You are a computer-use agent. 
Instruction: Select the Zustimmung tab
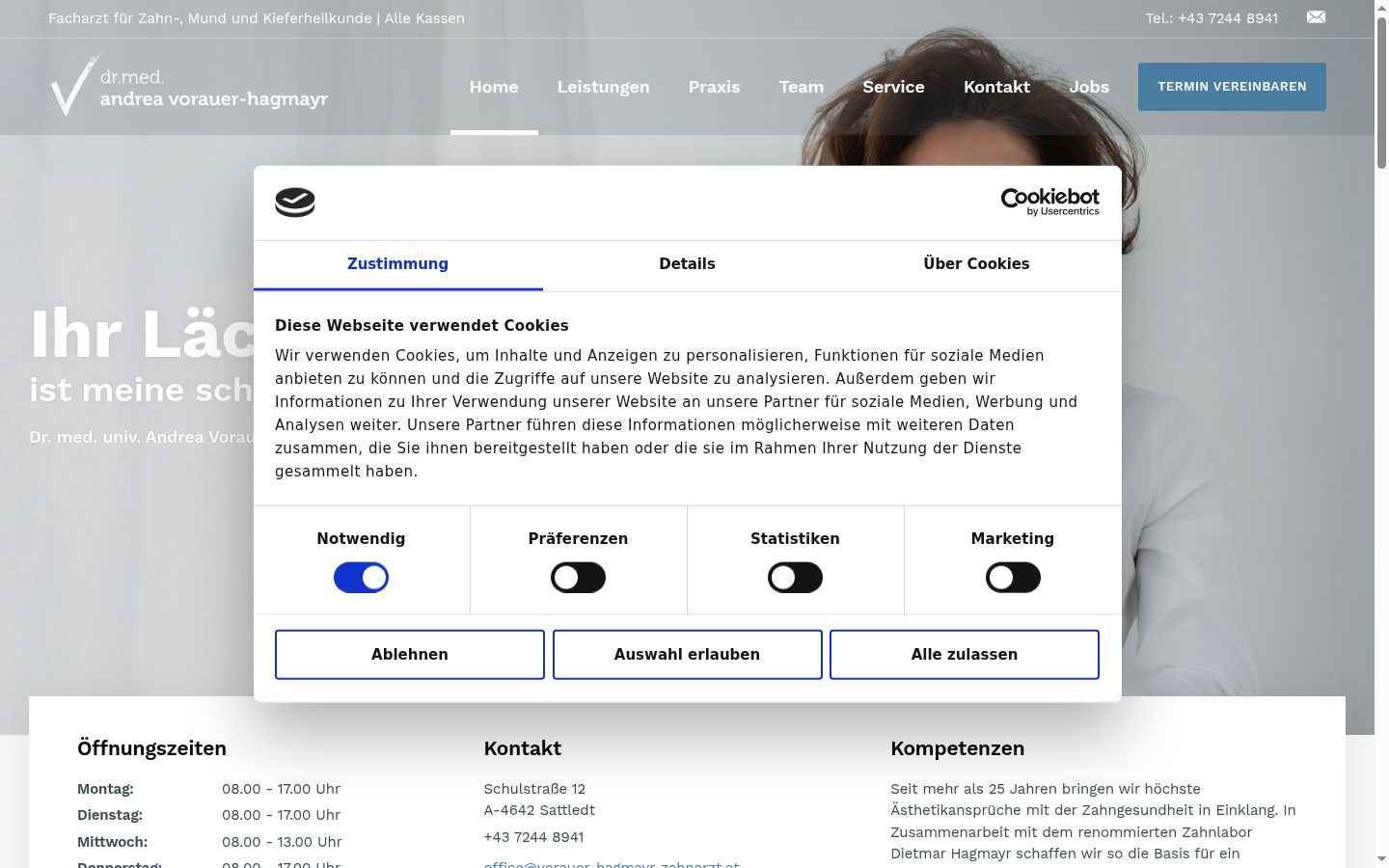point(397,264)
